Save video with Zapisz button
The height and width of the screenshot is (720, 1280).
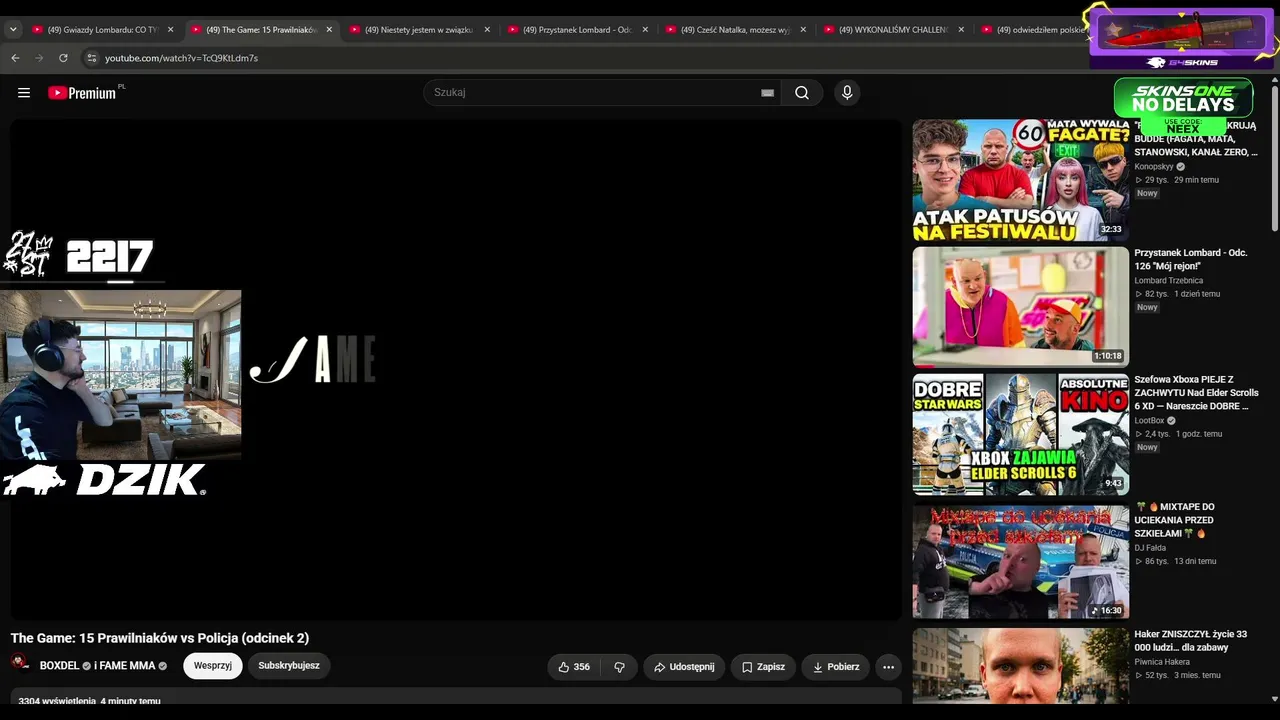pyautogui.click(x=763, y=667)
